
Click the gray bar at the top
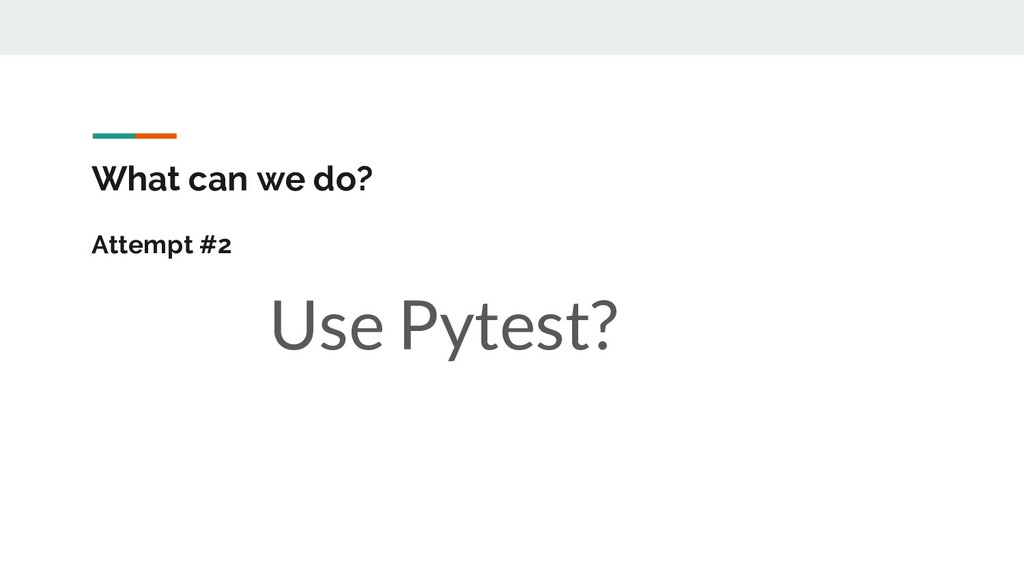(512, 27)
